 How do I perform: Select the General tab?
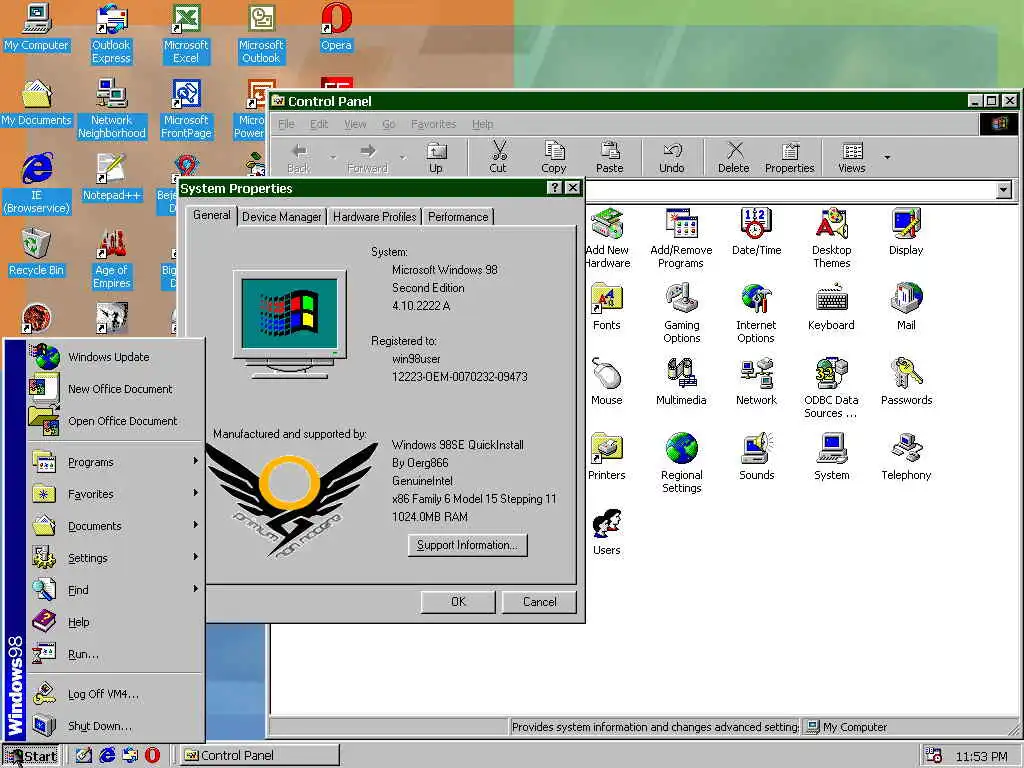tap(212, 216)
